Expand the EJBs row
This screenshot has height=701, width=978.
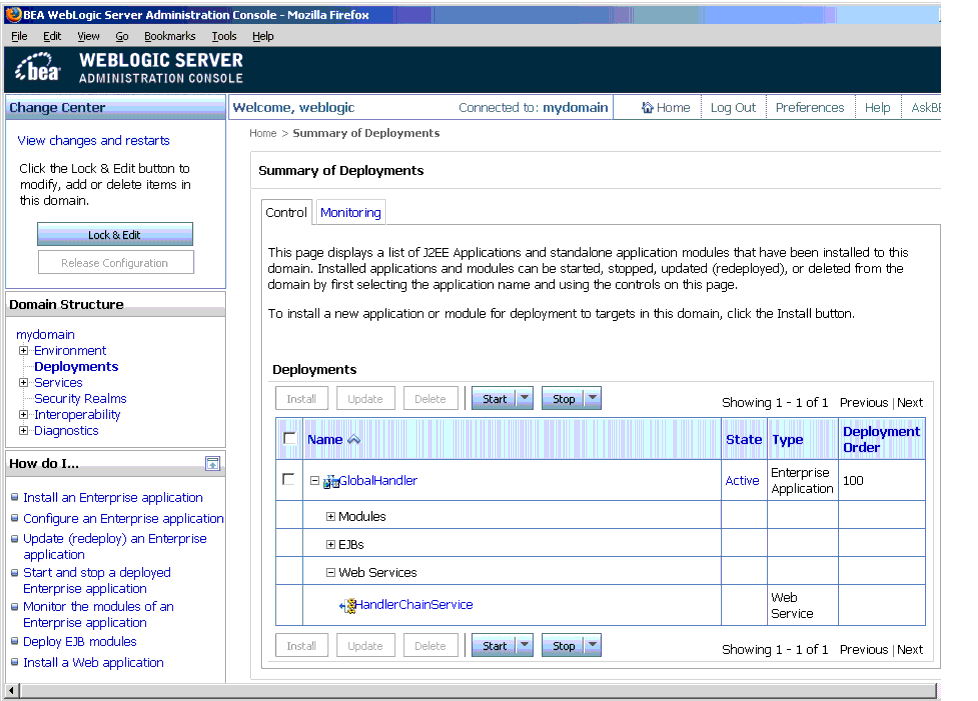pos(331,544)
